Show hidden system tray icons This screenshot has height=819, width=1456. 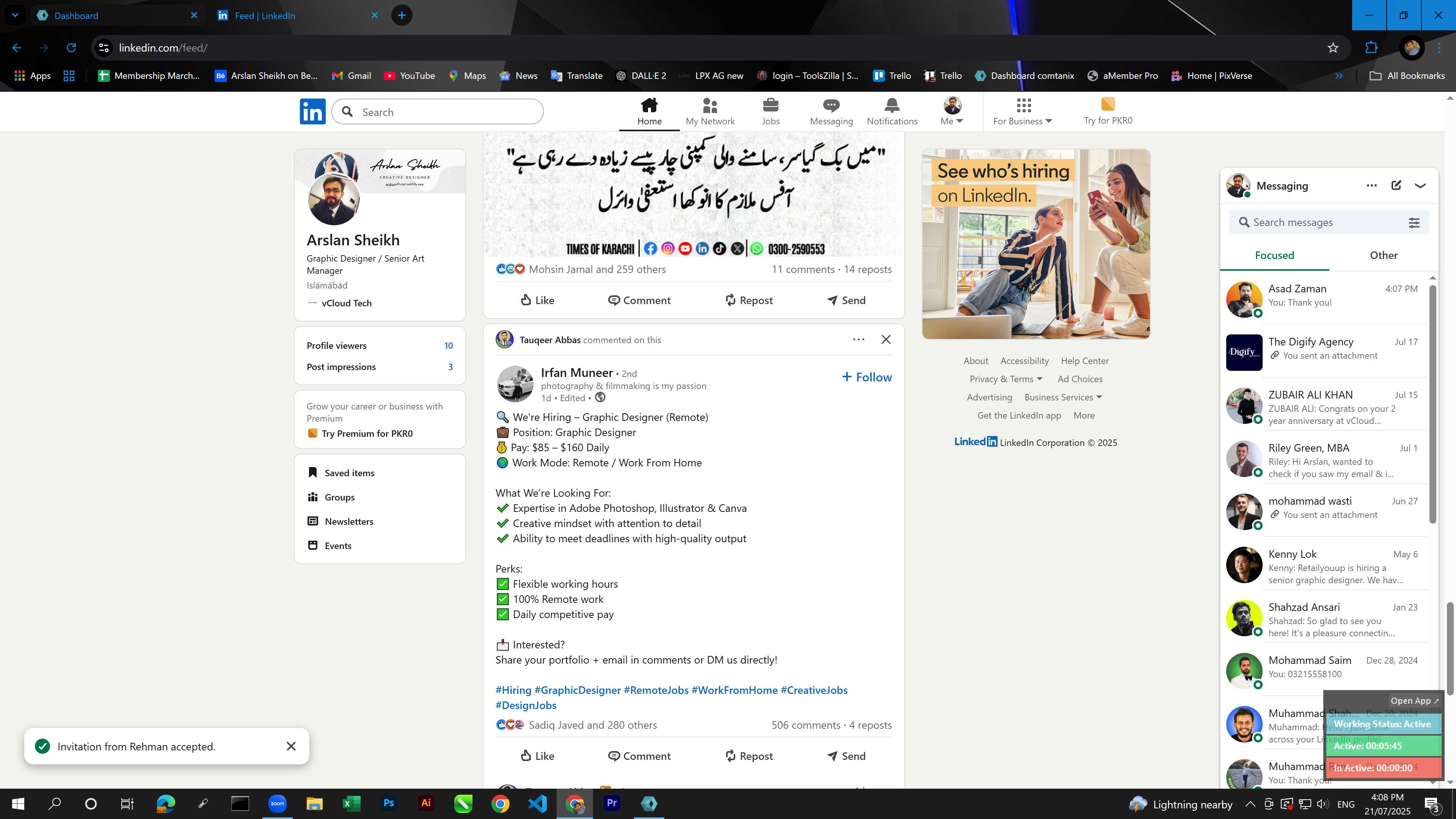click(x=1250, y=804)
